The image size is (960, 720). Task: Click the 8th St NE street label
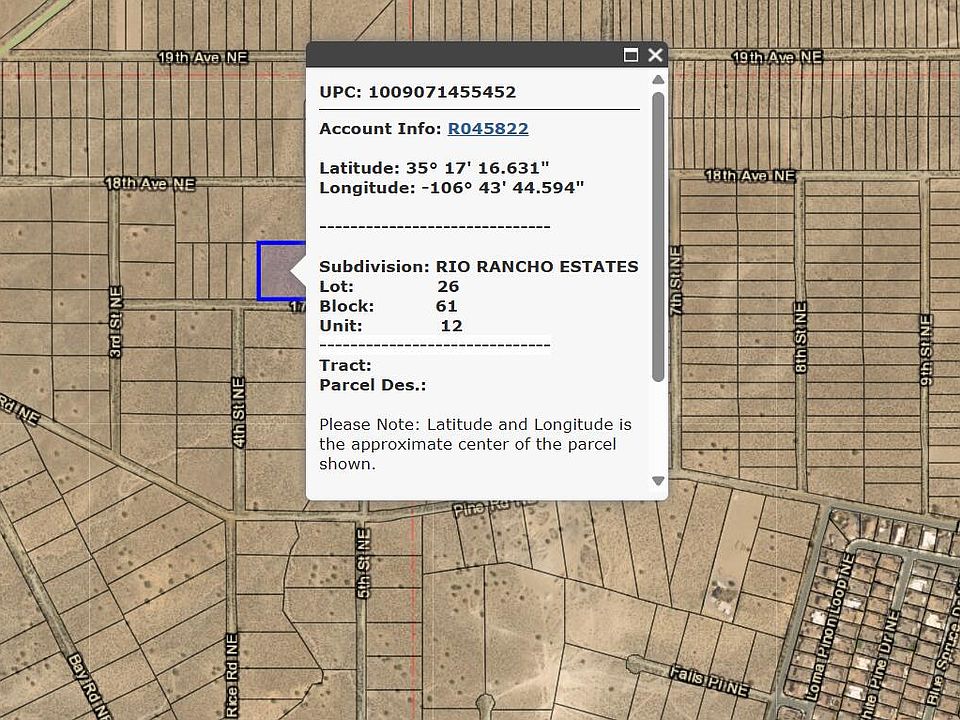(x=801, y=337)
